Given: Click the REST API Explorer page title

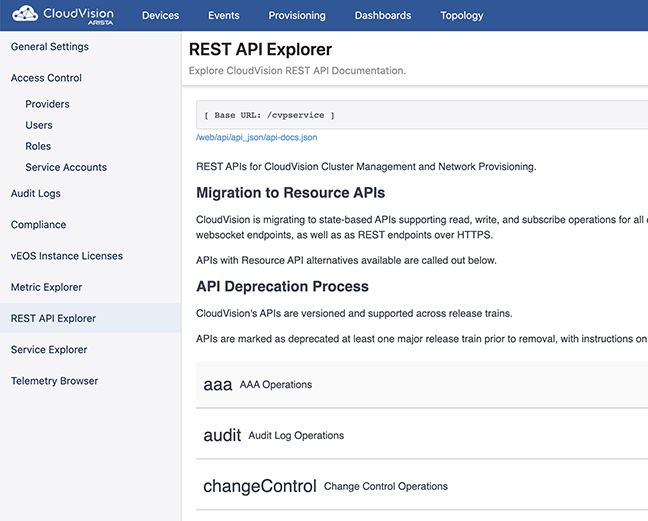Looking at the screenshot, I should [x=260, y=50].
